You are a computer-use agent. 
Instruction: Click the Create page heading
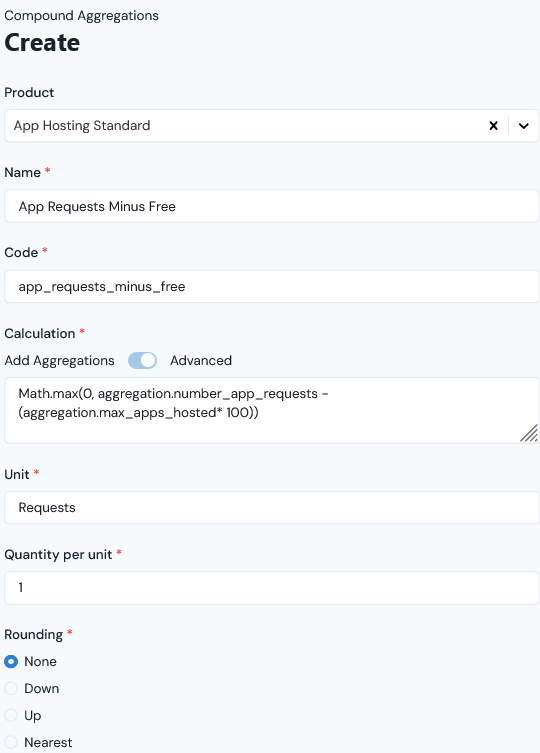tap(42, 43)
